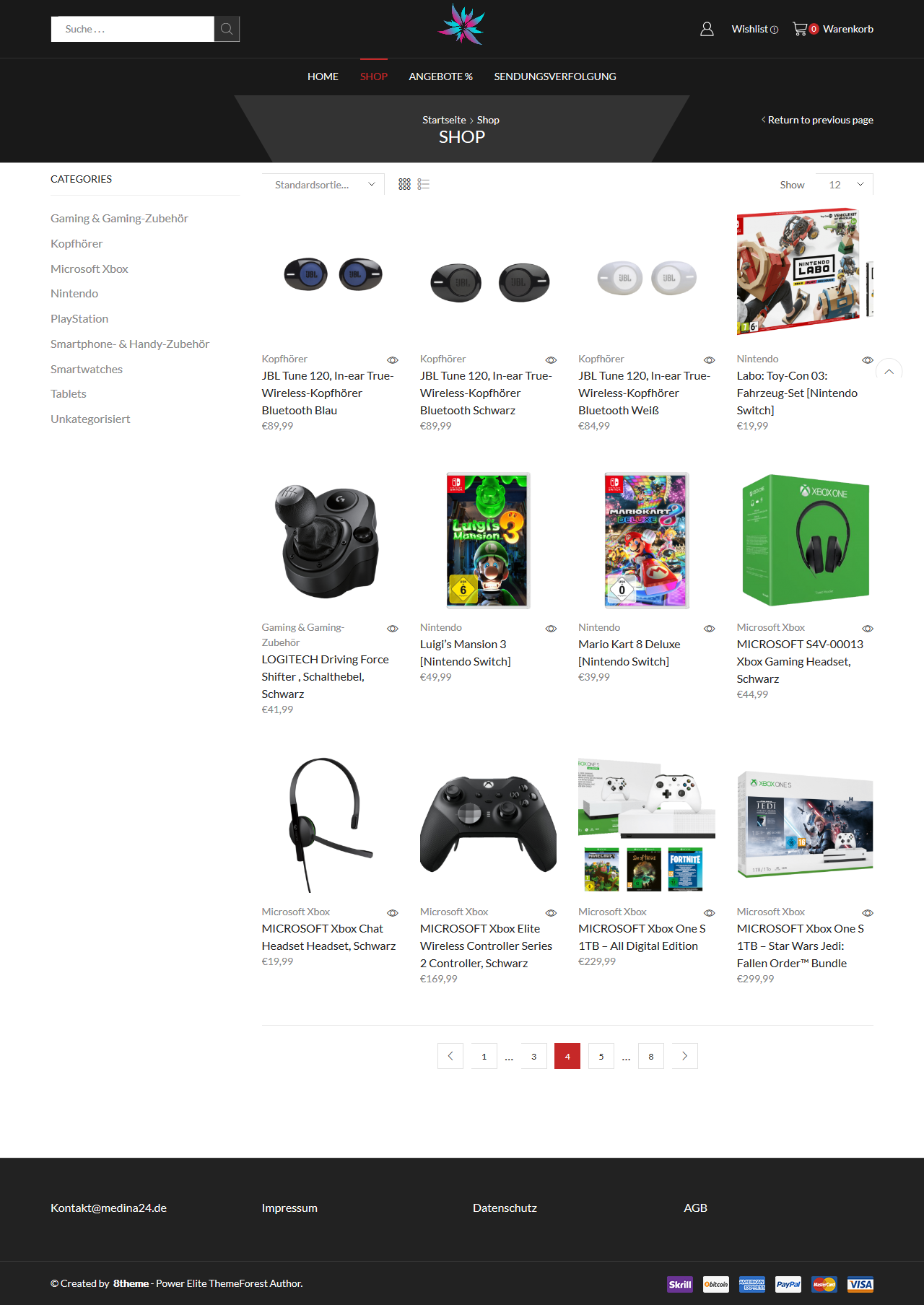
Task: Go to previous pagination page arrow
Action: (450, 1056)
